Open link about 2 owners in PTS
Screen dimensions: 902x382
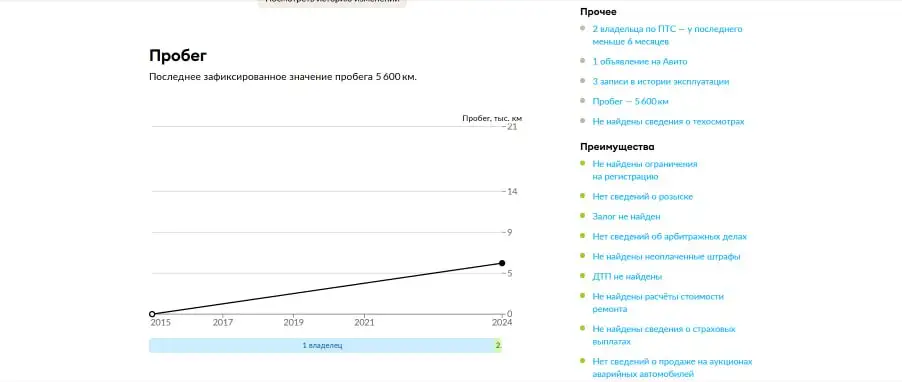point(667,35)
